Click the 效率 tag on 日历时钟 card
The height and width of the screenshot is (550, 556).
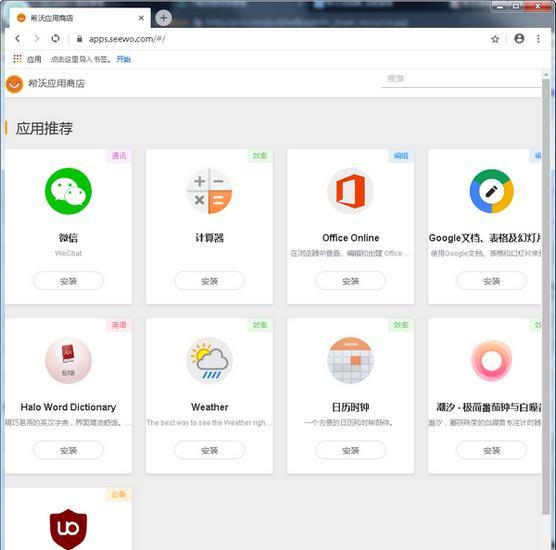click(401, 325)
